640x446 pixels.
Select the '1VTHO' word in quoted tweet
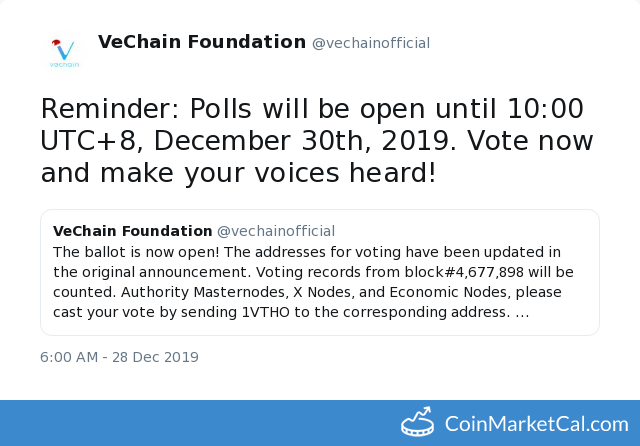coord(266,312)
